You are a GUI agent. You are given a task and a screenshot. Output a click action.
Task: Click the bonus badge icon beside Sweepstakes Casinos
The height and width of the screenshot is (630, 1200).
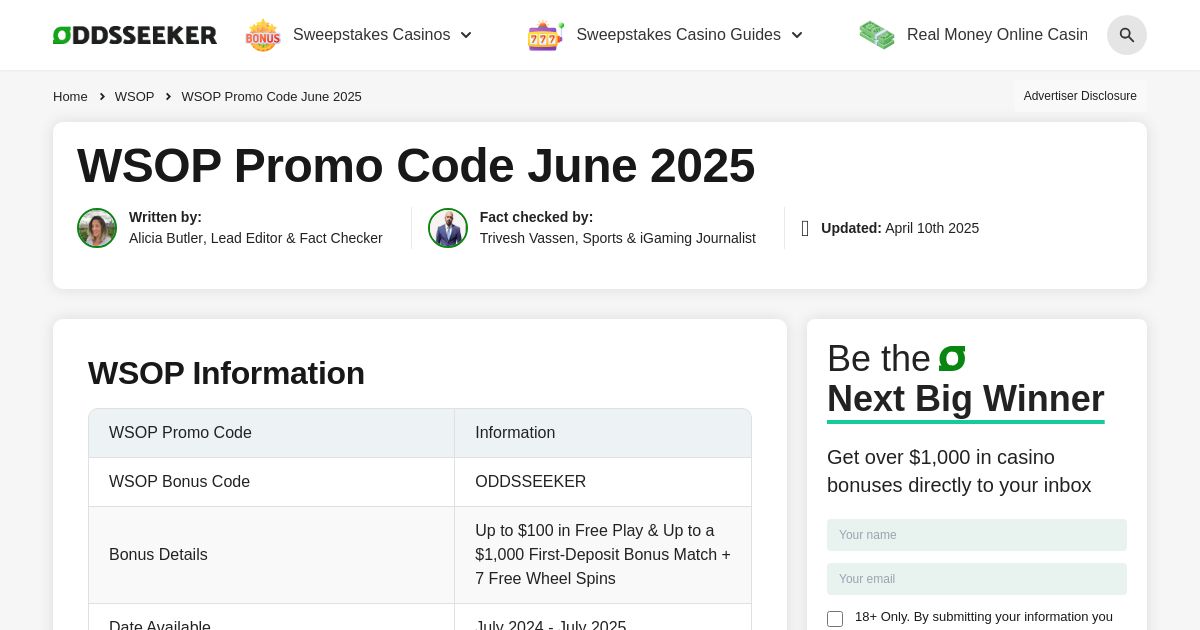262,35
